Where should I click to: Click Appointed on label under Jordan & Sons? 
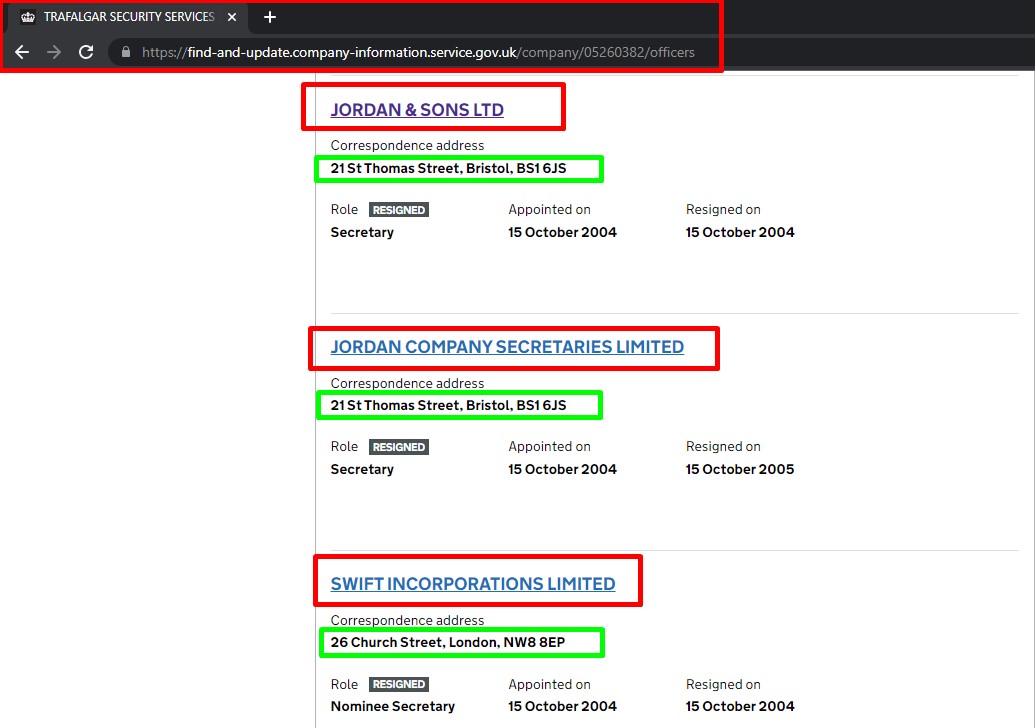[549, 209]
